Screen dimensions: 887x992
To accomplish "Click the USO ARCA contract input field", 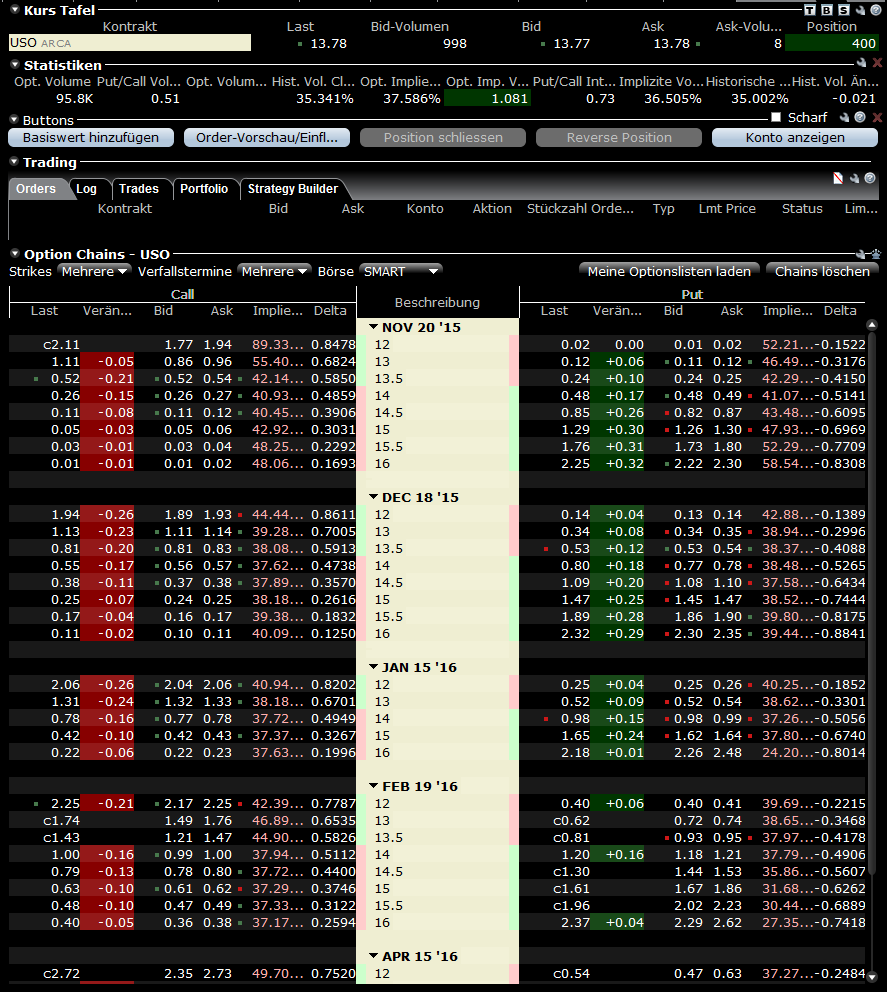I will coord(130,43).
